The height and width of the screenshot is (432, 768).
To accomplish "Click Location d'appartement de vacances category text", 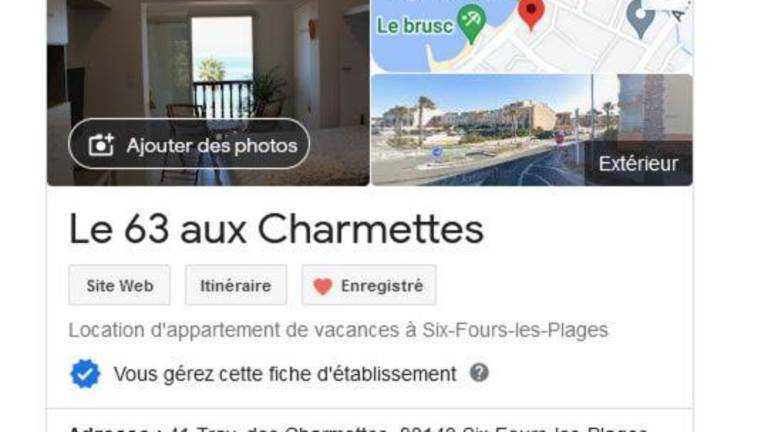I will click(x=338, y=330).
